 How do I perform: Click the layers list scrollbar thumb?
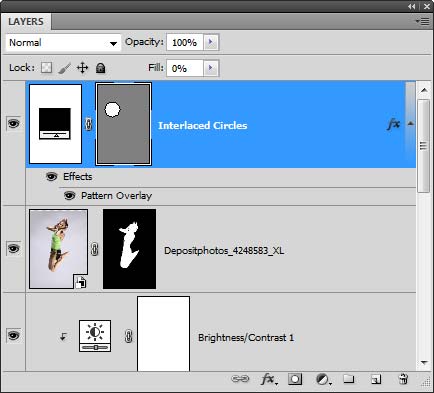[x=423, y=145]
